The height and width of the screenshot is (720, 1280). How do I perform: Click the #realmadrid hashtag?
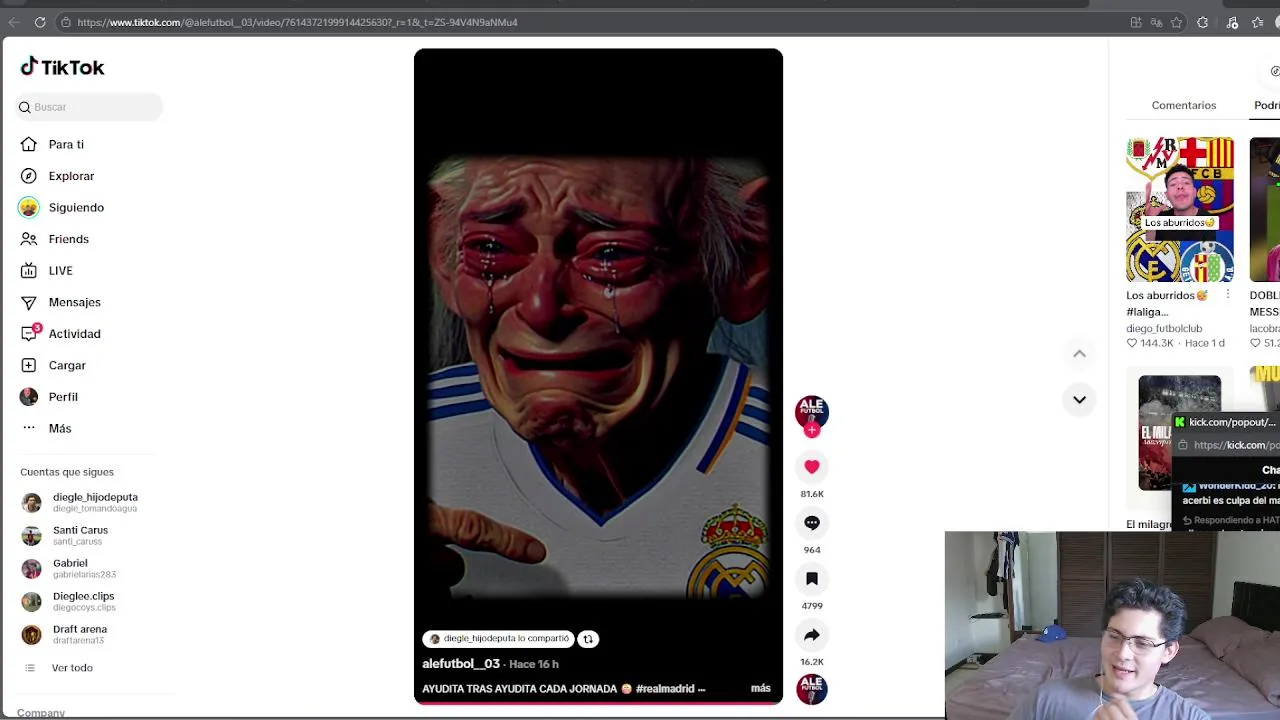(x=665, y=689)
